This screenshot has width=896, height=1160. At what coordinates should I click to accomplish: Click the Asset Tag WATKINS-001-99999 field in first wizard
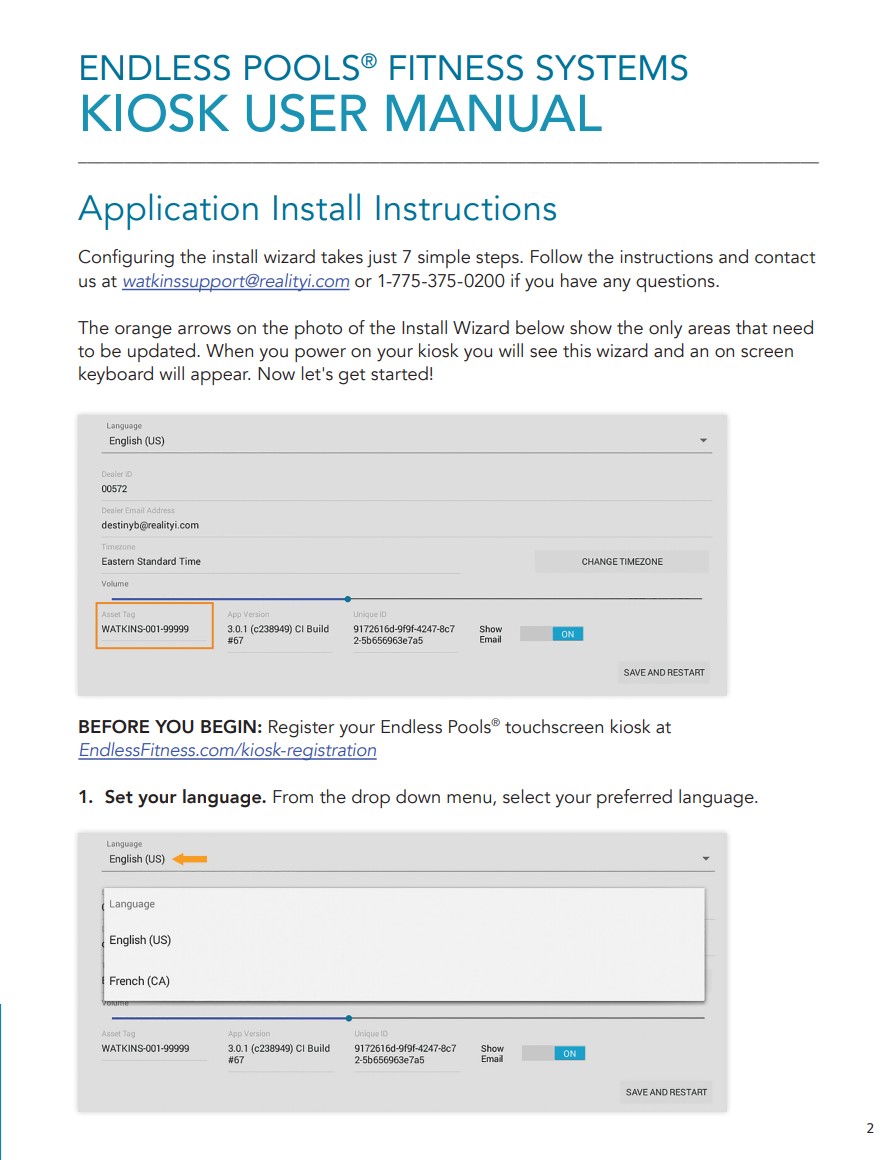pyautogui.click(x=154, y=629)
